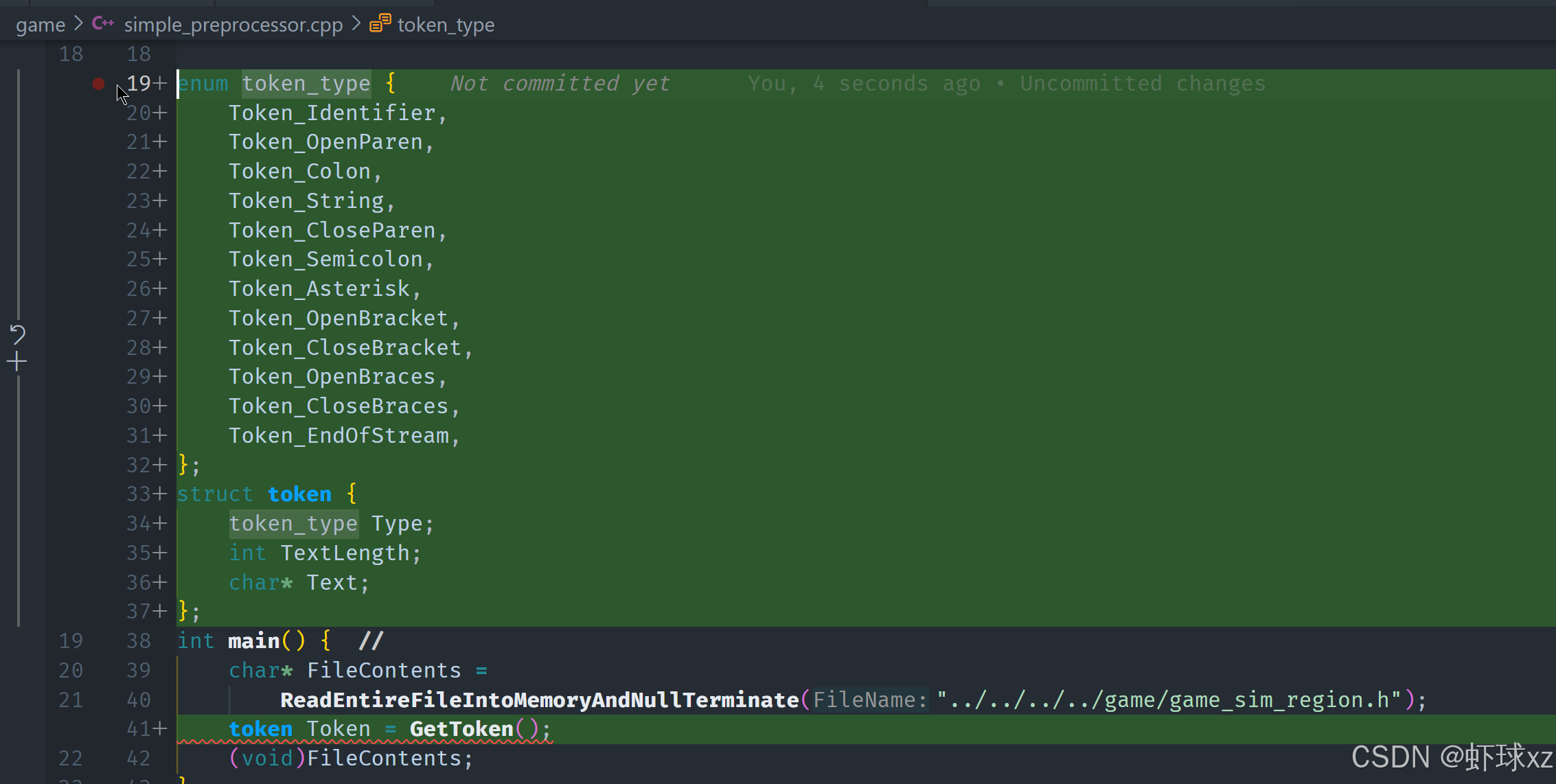Click the FileName: inlay parameter hint
The height and width of the screenshot is (784, 1556).
[x=869, y=700]
